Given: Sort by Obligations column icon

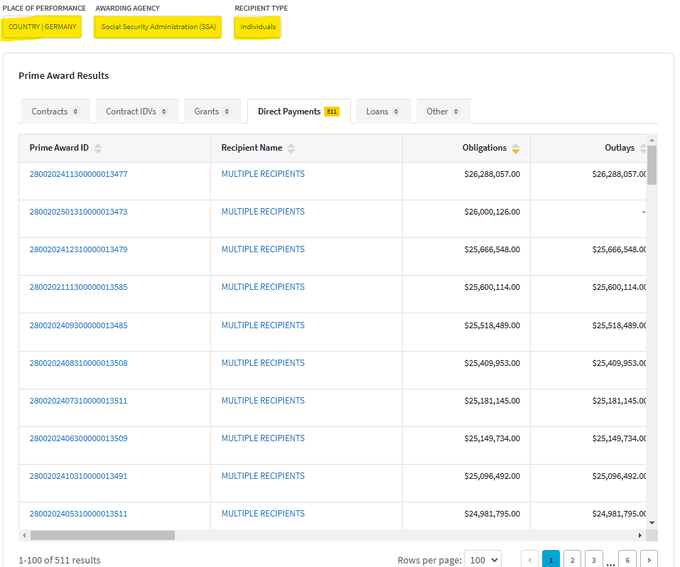Looking at the screenshot, I should click(516, 148).
